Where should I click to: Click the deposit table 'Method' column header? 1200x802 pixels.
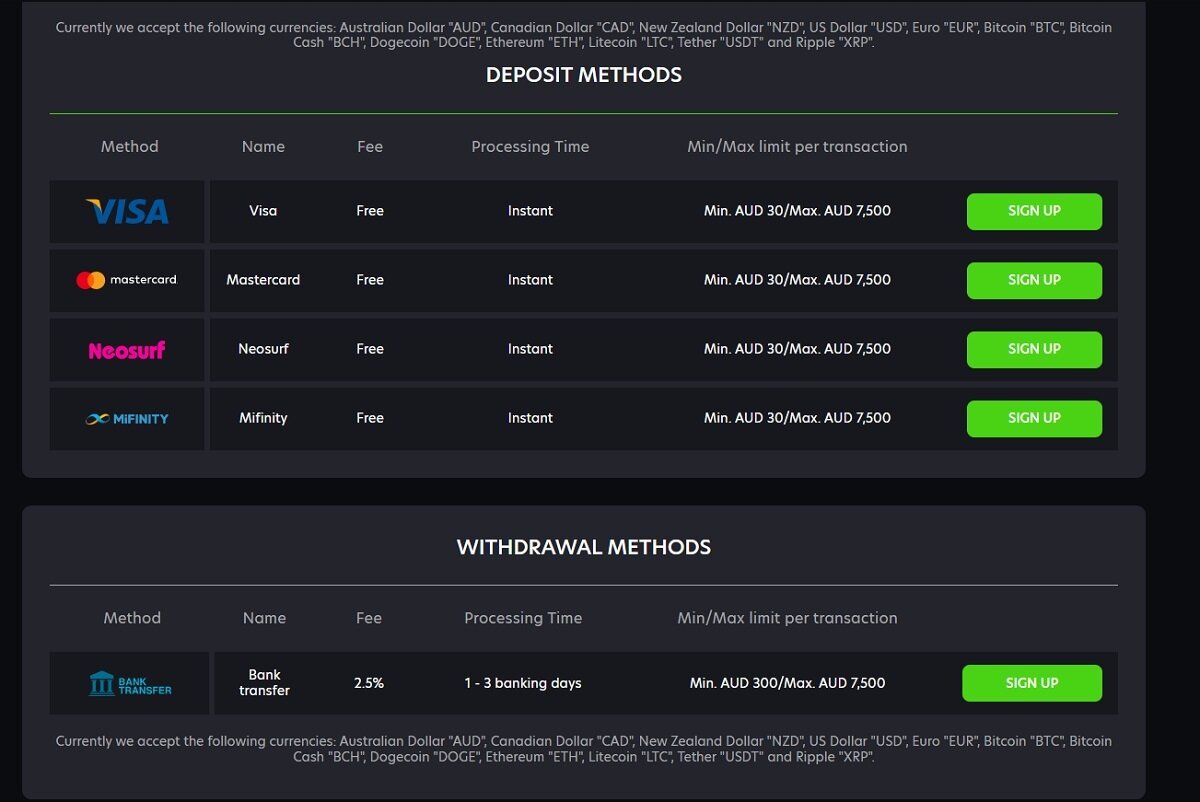130,146
